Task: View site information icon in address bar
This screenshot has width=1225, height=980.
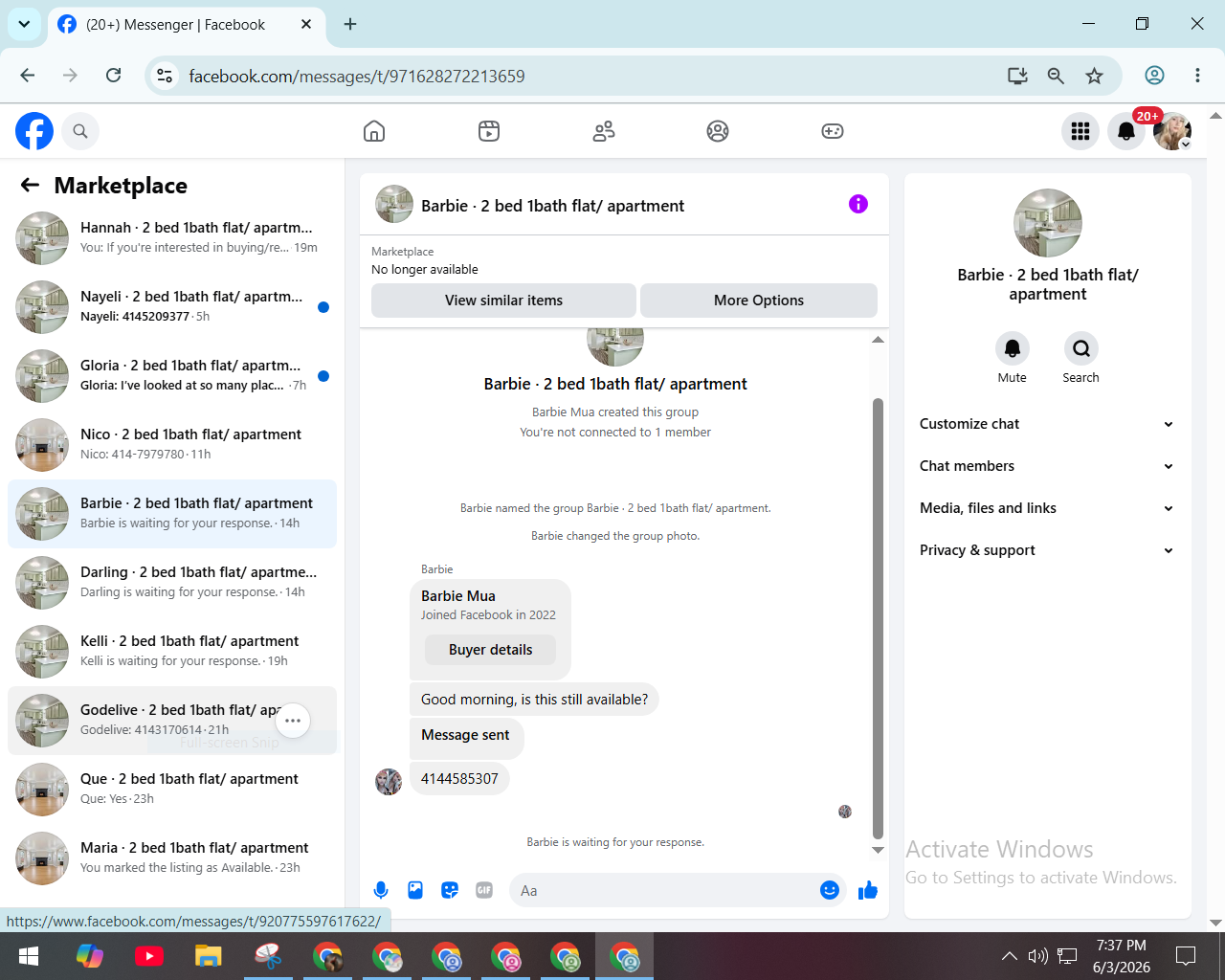Action: click(x=165, y=76)
